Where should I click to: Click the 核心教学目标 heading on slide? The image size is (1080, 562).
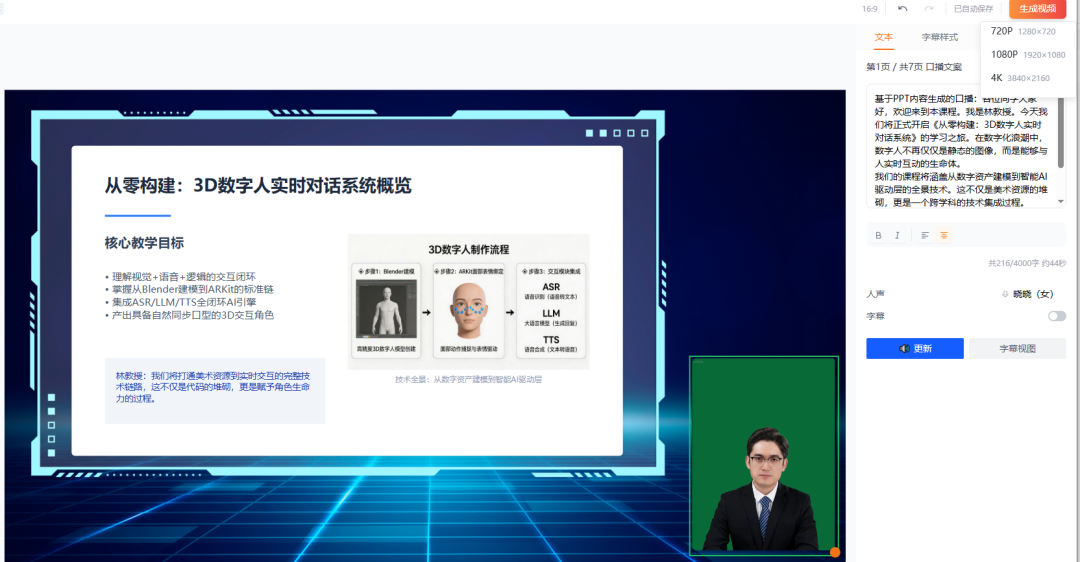(x=145, y=242)
